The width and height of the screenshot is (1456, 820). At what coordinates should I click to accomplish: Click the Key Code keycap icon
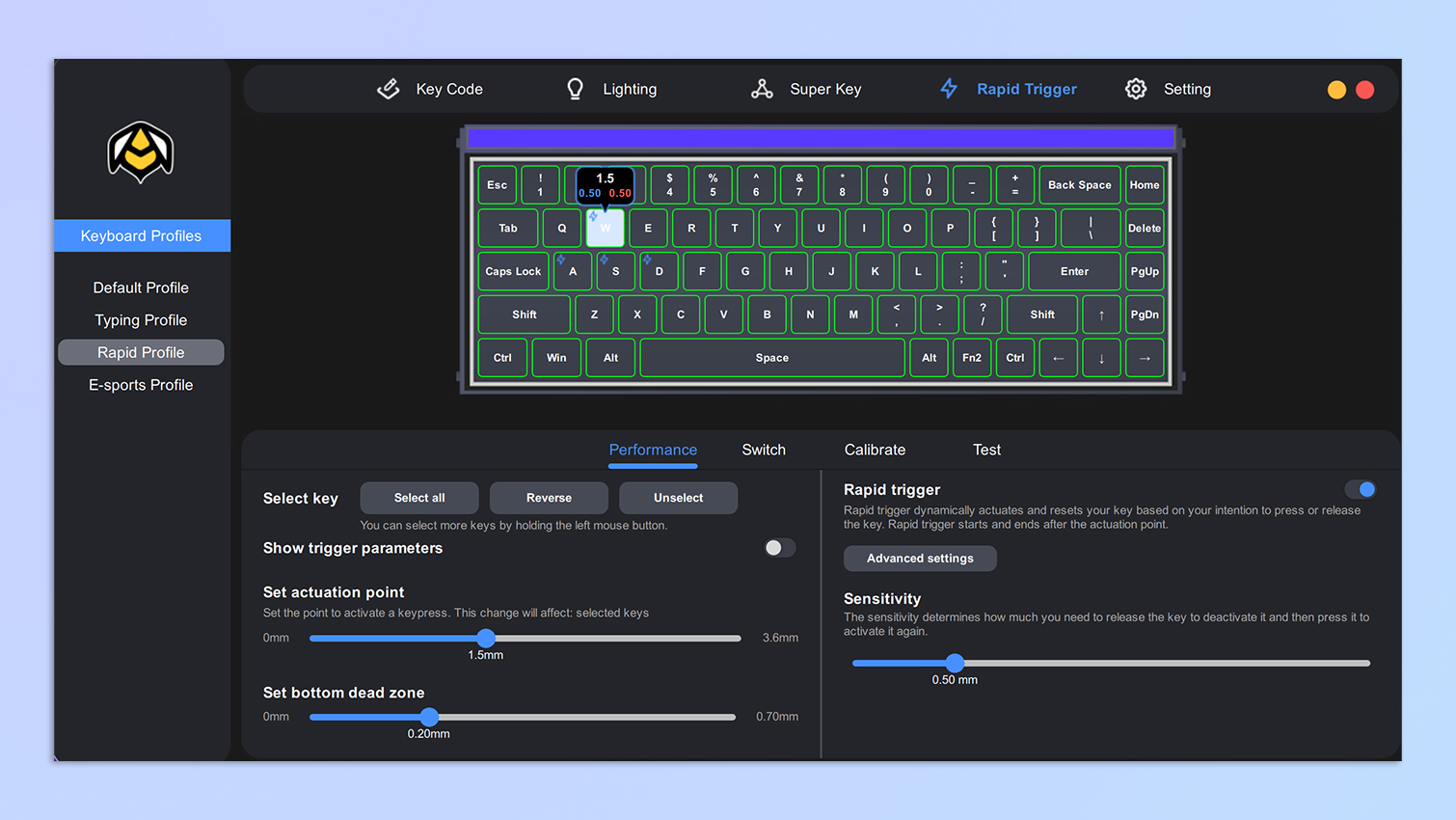pos(389,89)
